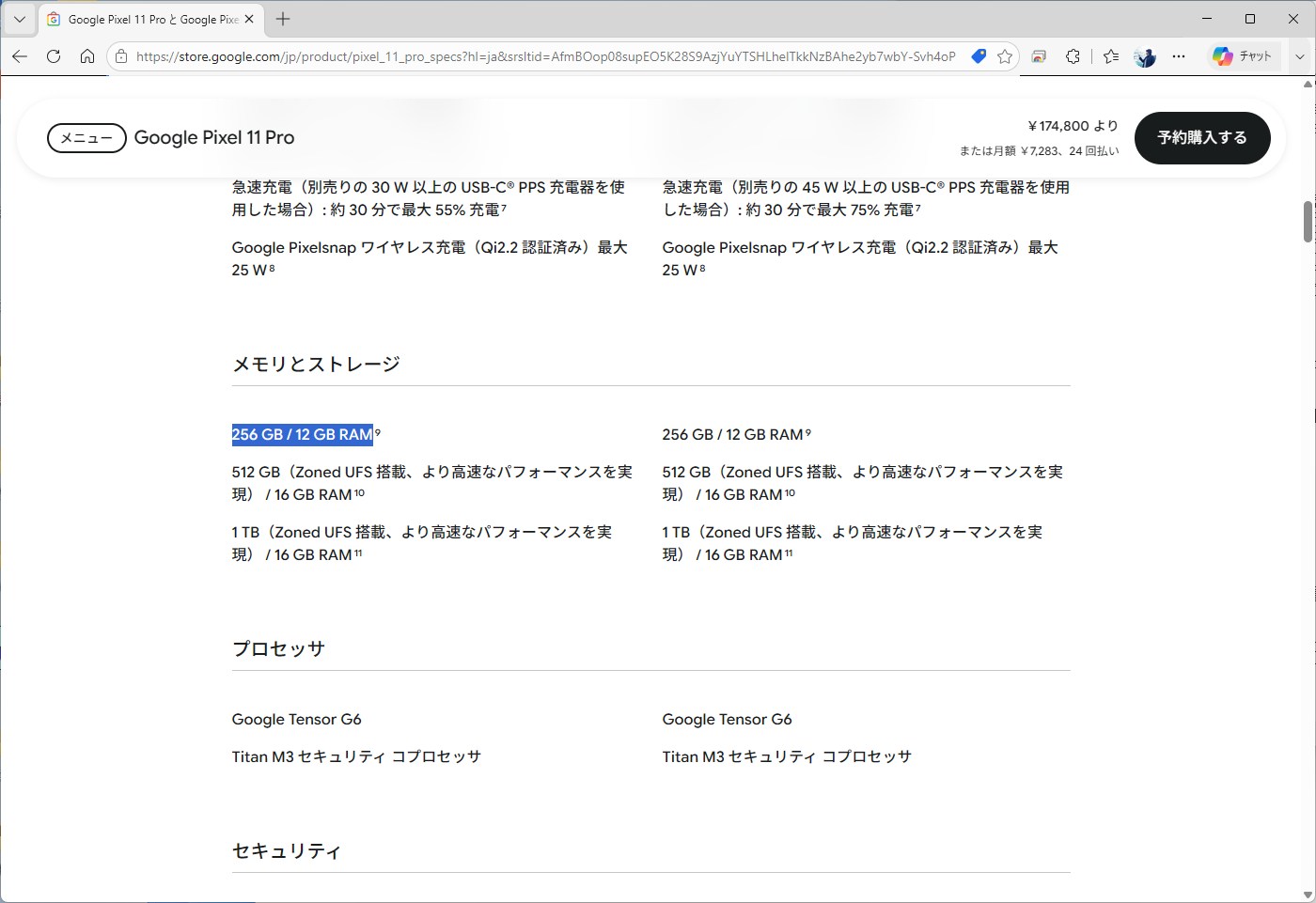Image resolution: width=1316 pixels, height=903 pixels.
Task: Click the 30 W USB-C PPS fast charging text
Action: pos(429,198)
